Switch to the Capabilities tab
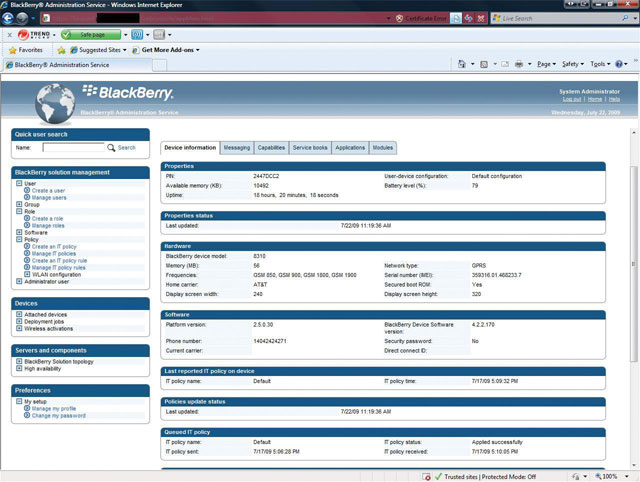640x482 pixels. 271,148
